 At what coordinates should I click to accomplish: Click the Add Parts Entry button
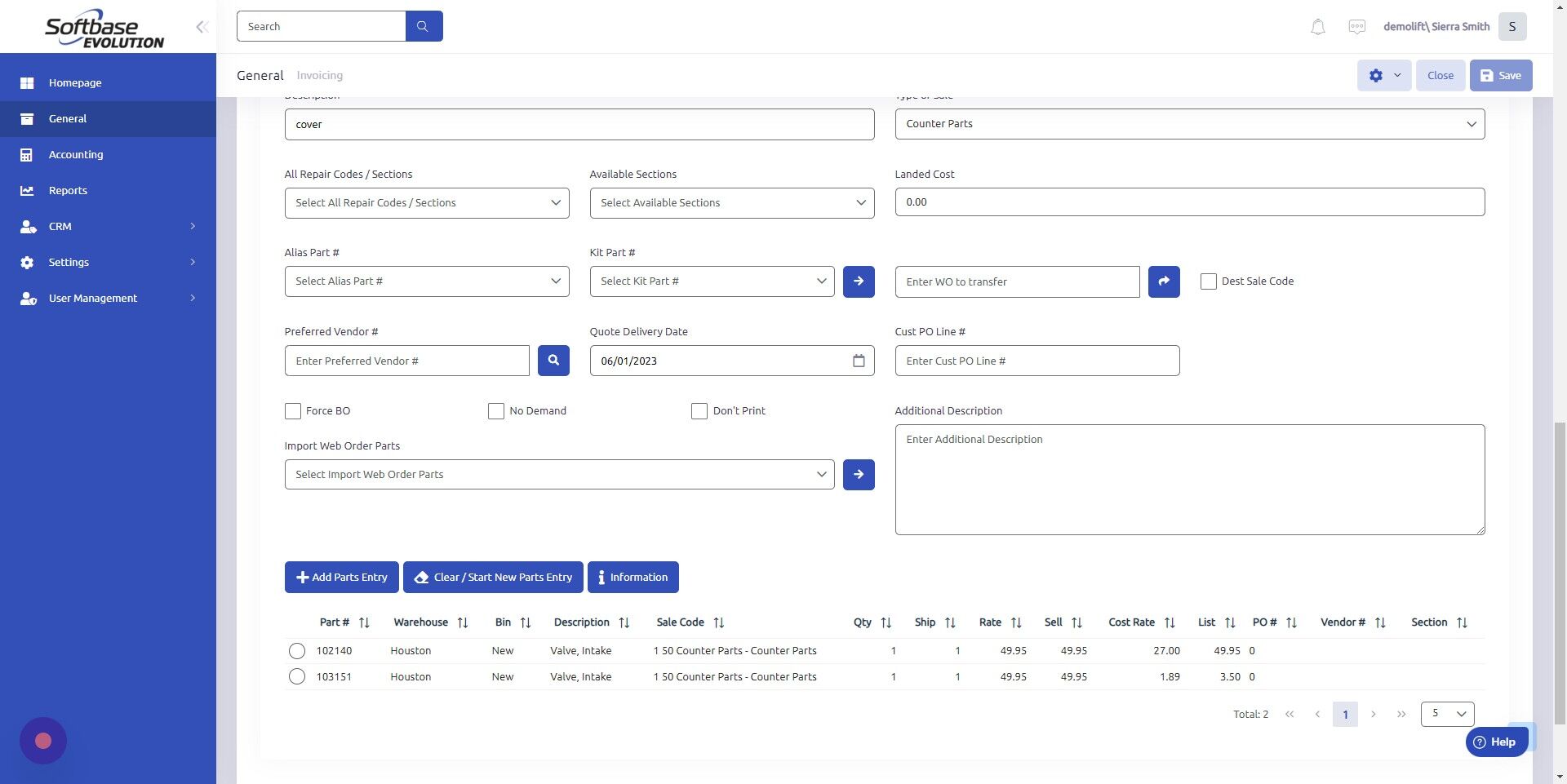click(341, 577)
